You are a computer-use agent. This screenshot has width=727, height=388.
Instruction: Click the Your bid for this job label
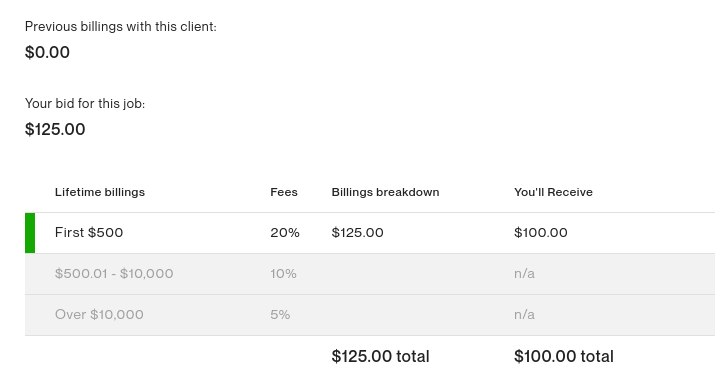pos(85,103)
